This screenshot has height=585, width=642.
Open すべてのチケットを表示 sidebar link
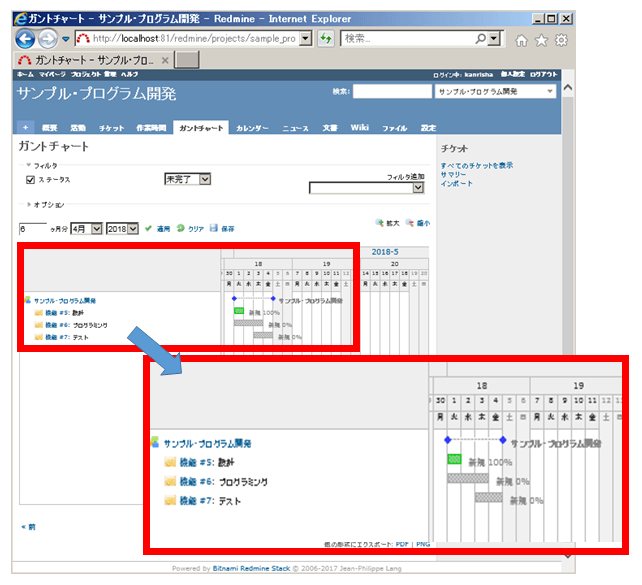[x=477, y=165]
